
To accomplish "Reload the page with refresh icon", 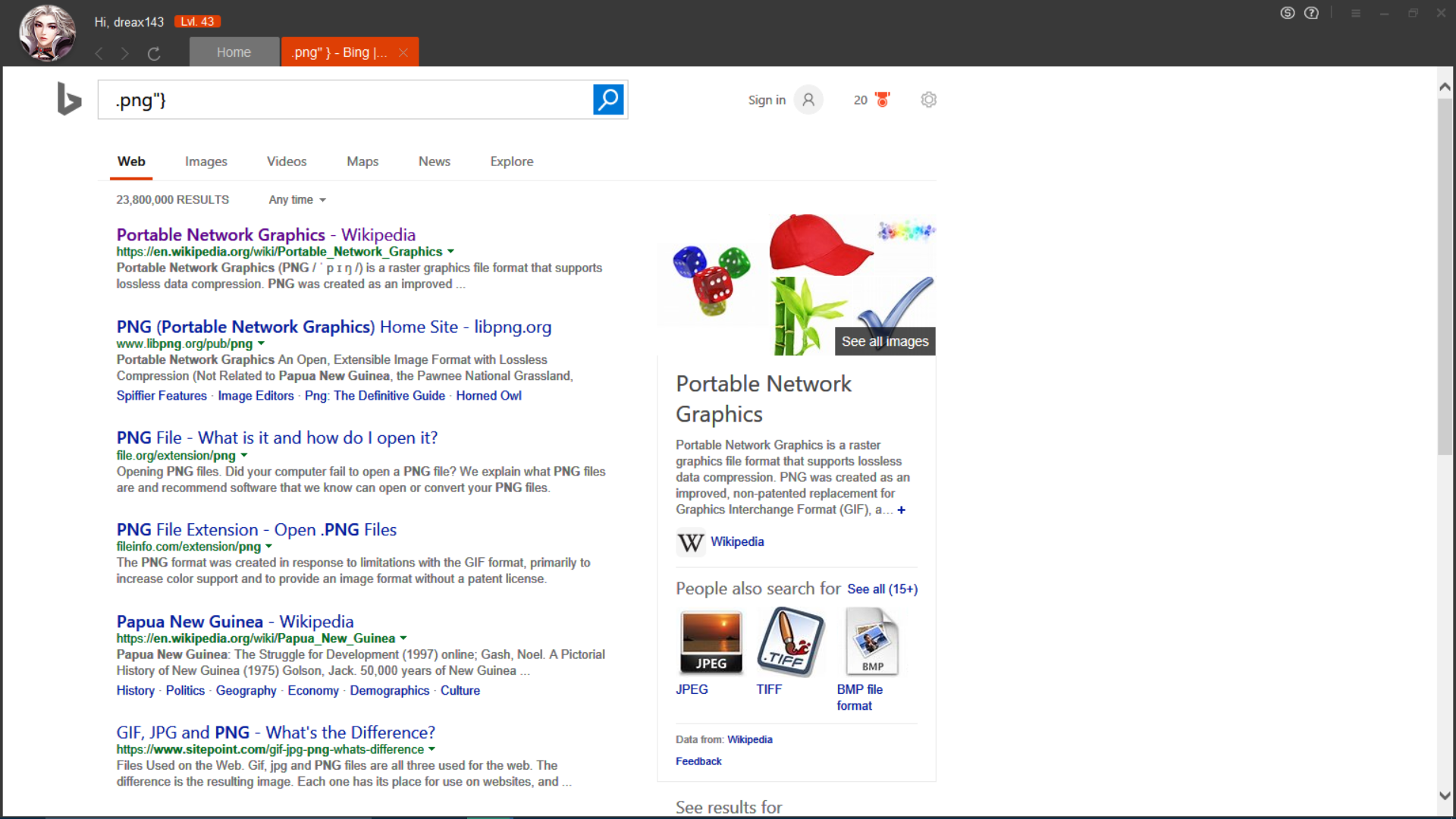I will pyautogui.click(x=154, y=53).
